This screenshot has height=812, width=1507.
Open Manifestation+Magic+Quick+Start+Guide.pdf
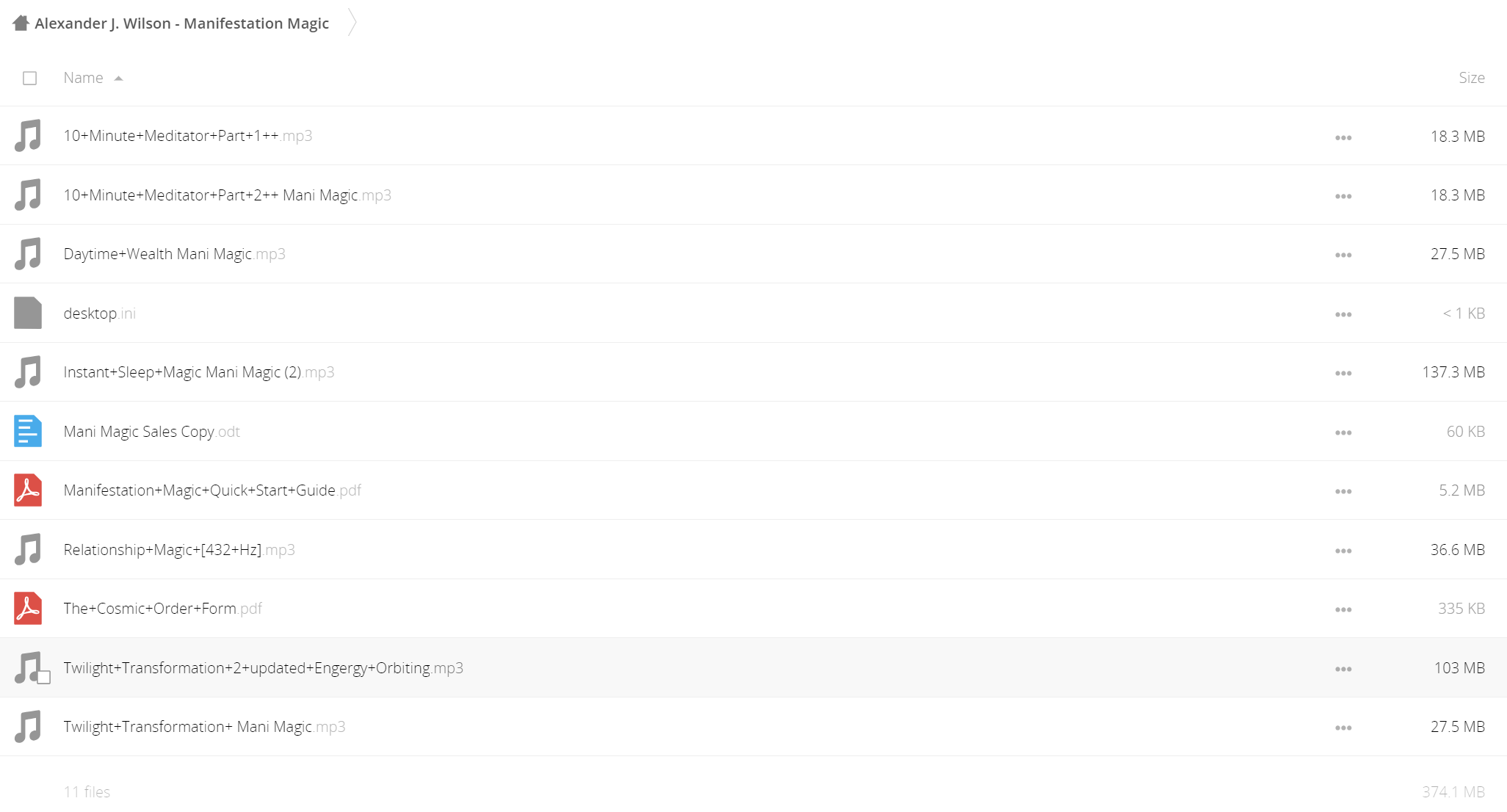coord(212,490)
